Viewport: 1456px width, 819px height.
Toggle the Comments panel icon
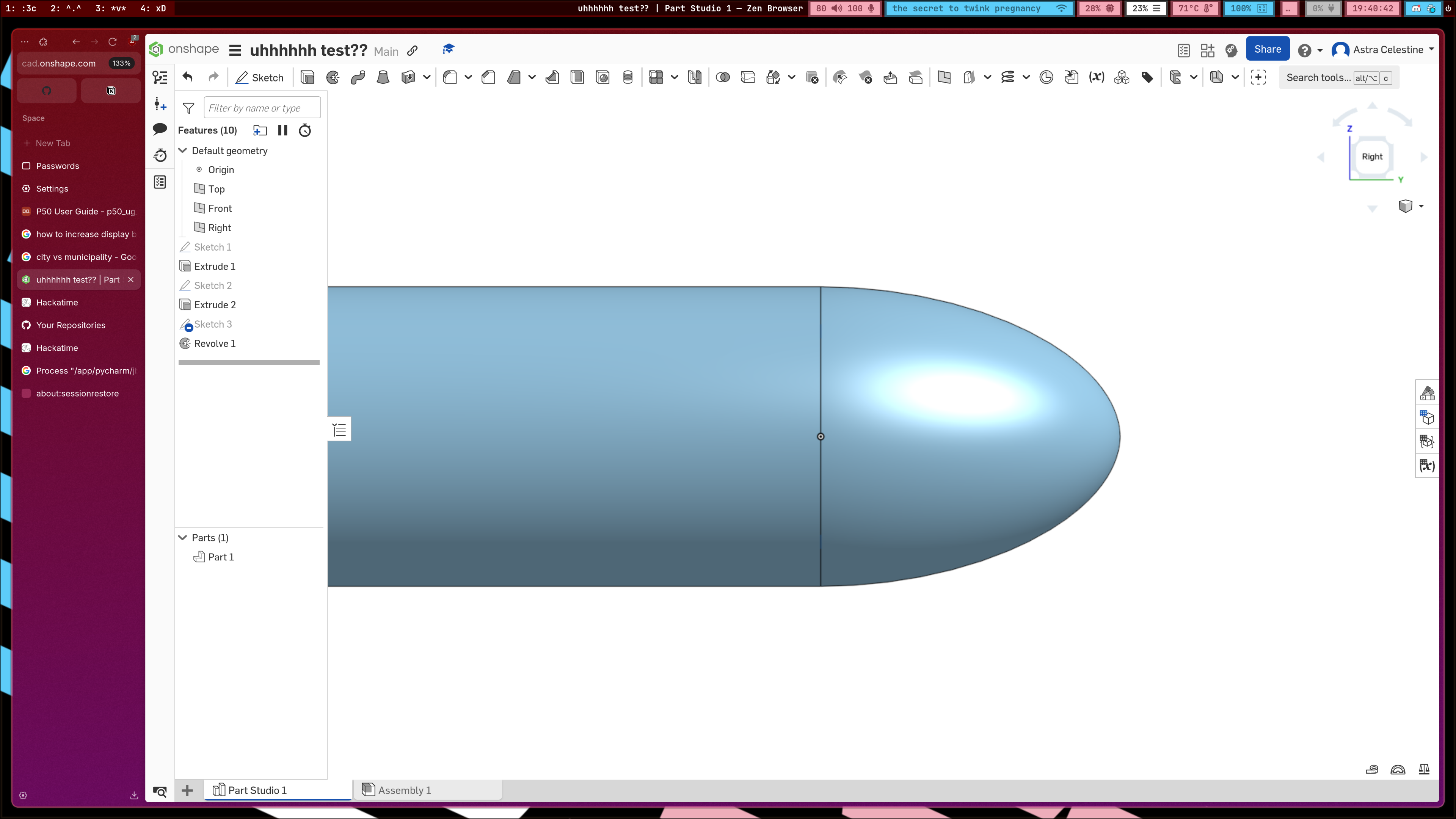[160, 129]
